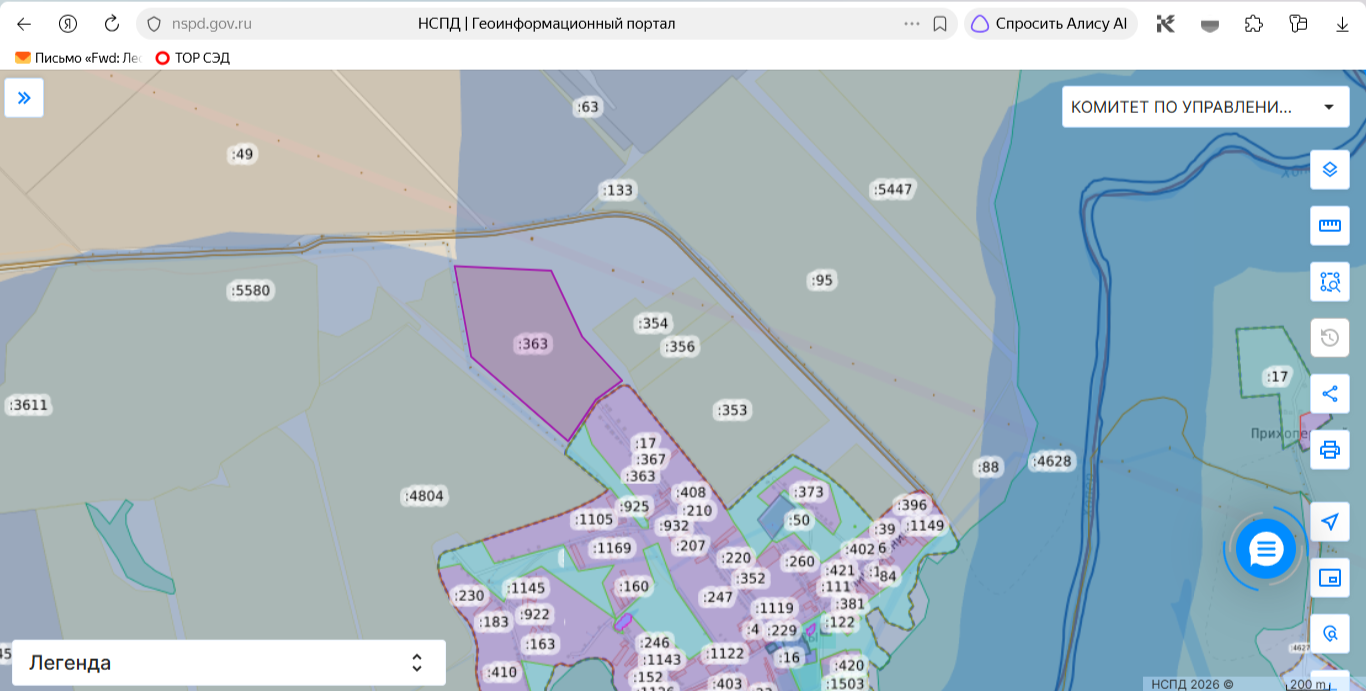Expand the Легенда panel
The height and width of the screenshot is (691, 1366).
(228, 663)
